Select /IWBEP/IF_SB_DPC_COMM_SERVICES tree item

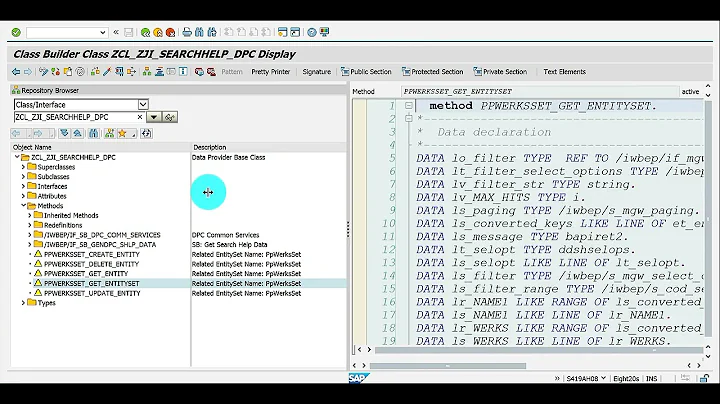coord(102,235)
